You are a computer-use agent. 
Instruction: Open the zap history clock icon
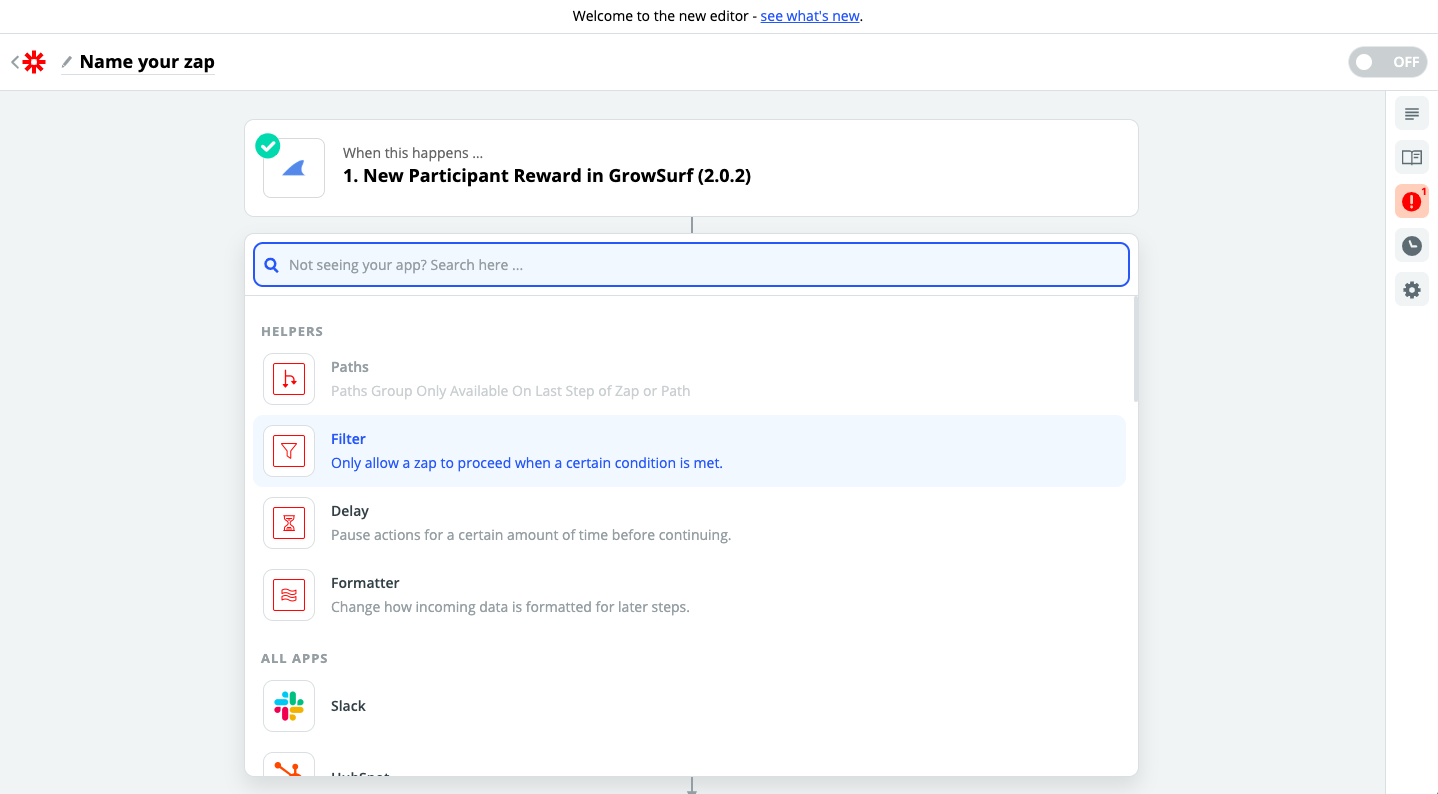click(x=1412, y=245)
